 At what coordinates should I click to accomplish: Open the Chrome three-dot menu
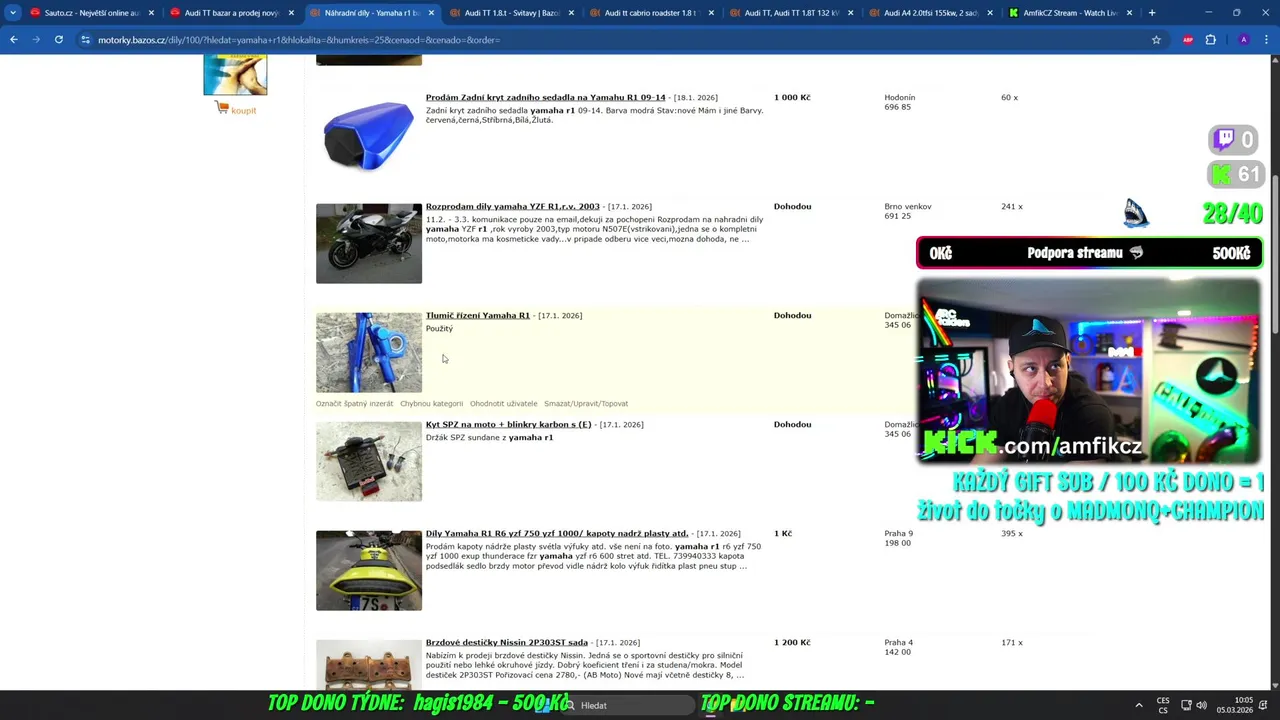click(x=1266, y=40)
